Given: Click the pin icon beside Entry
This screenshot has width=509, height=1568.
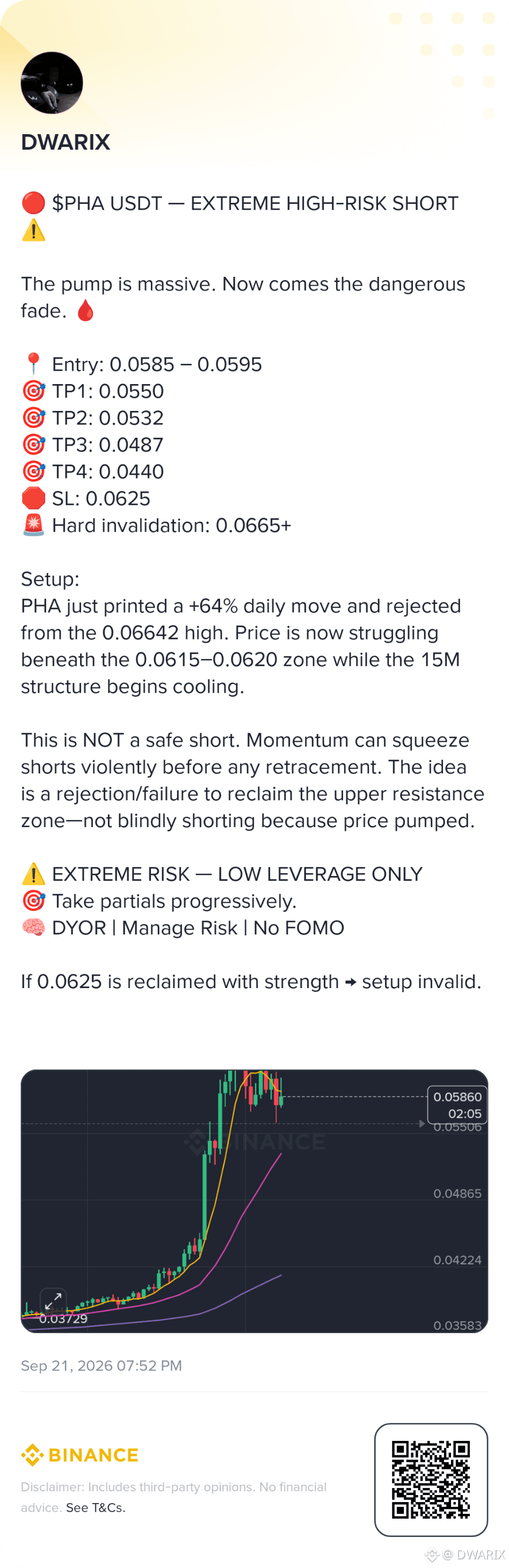Looking at the screenshot, I should coord(33,364).
